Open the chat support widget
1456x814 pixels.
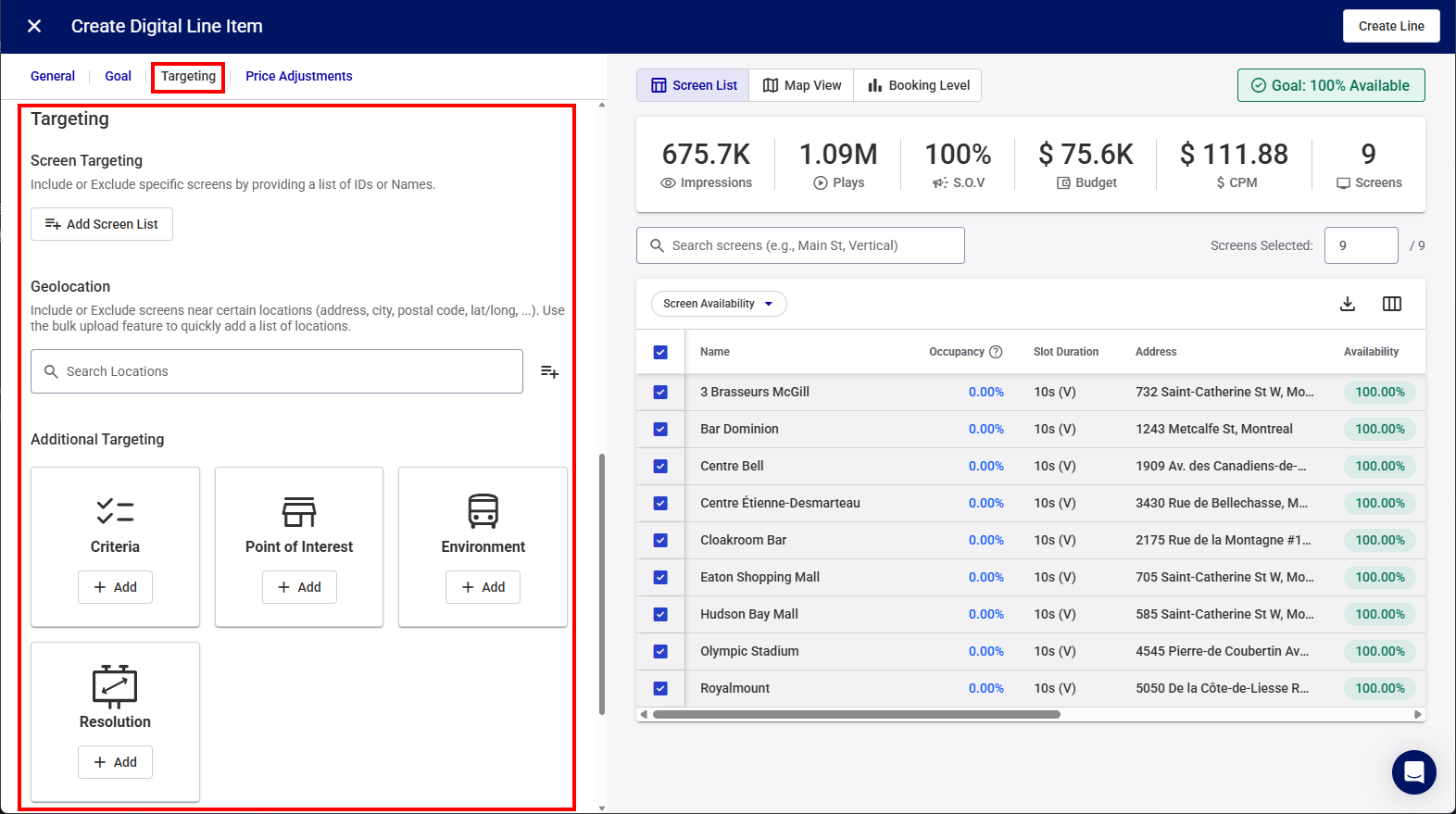point(1413,771)
